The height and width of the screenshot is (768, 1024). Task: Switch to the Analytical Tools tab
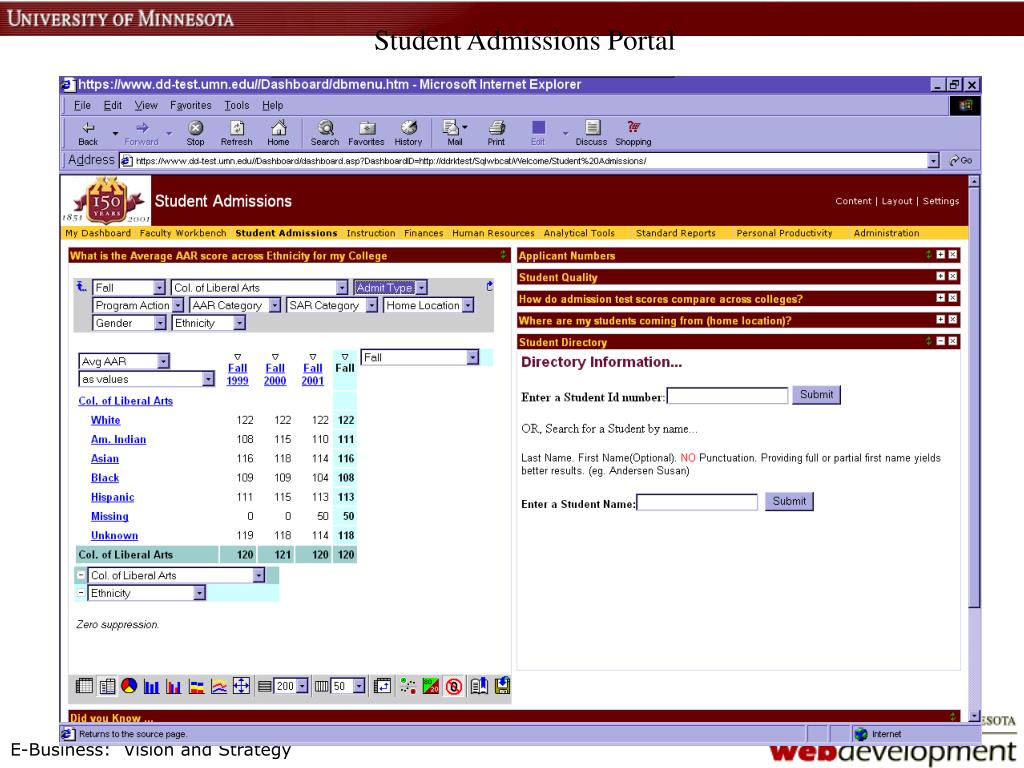click(579, 233)
